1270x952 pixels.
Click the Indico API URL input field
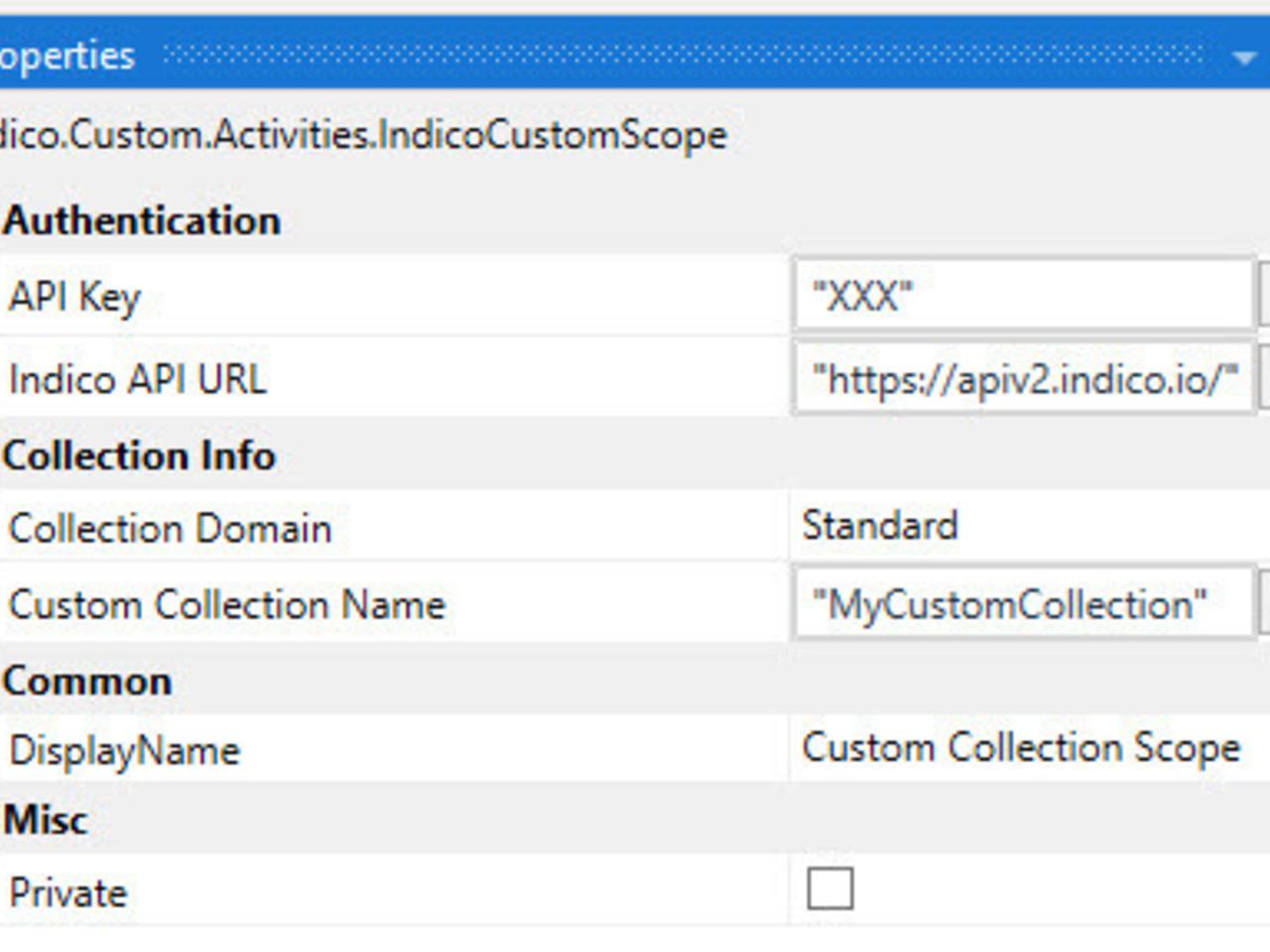point(1023,377)
